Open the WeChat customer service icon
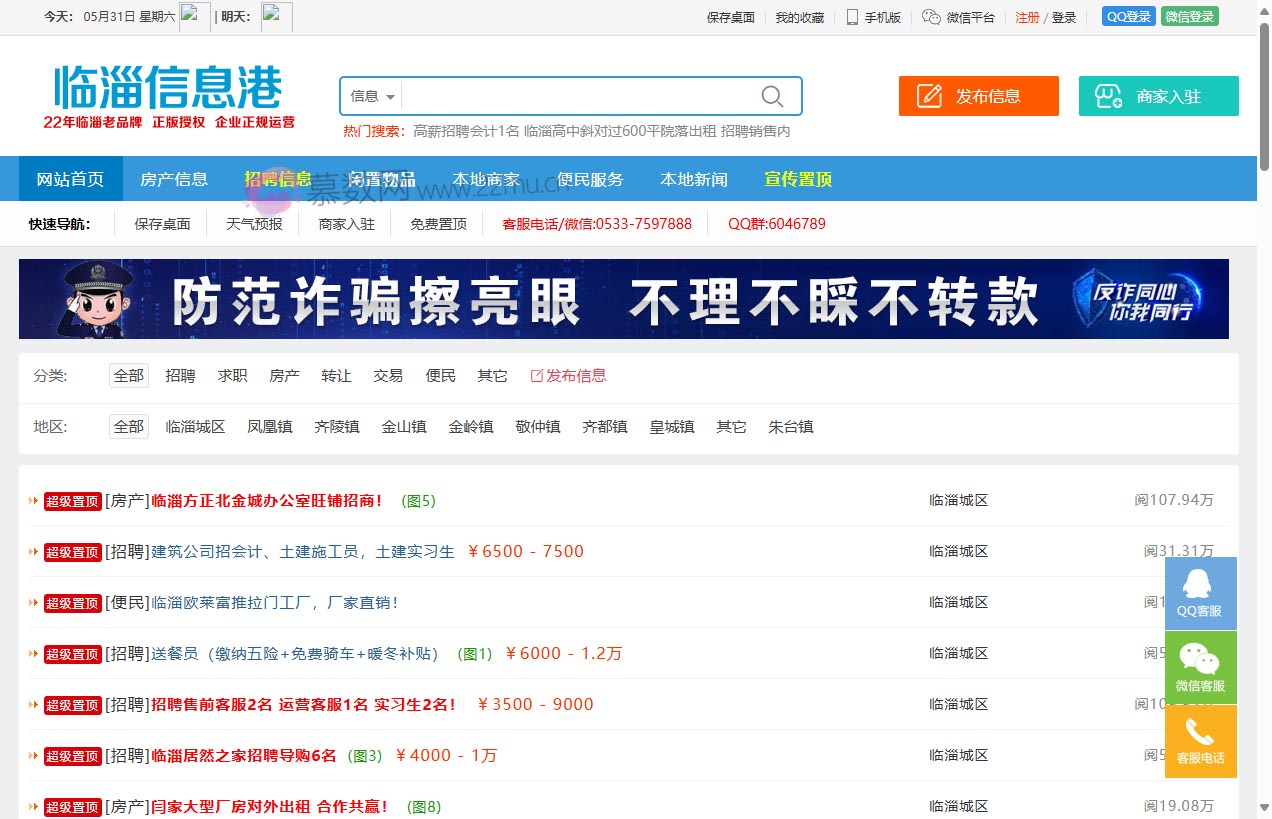 pos(1200,661)
